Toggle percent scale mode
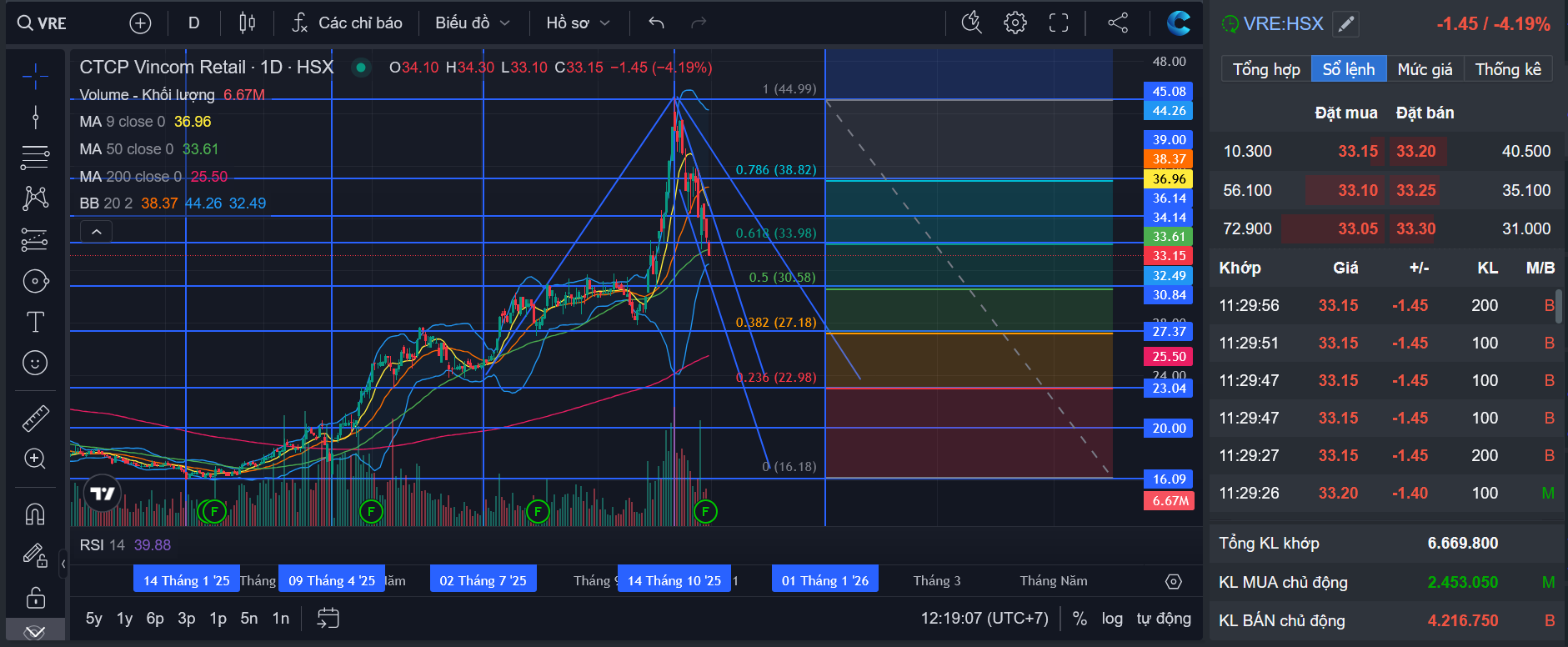This screenshot has height=647, width=1568. [x=1080, y=619]
